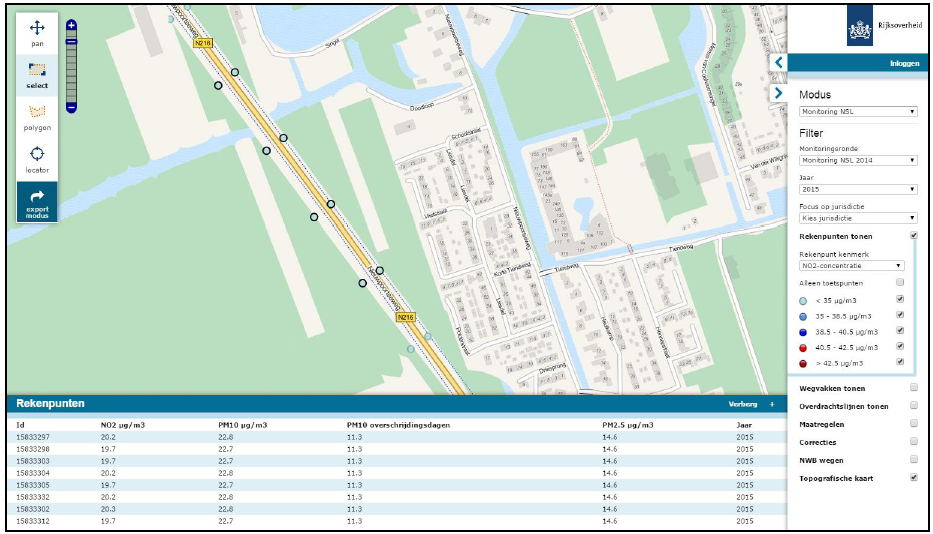
Task: Zoom out with the minus button
Action: point(71,108)
